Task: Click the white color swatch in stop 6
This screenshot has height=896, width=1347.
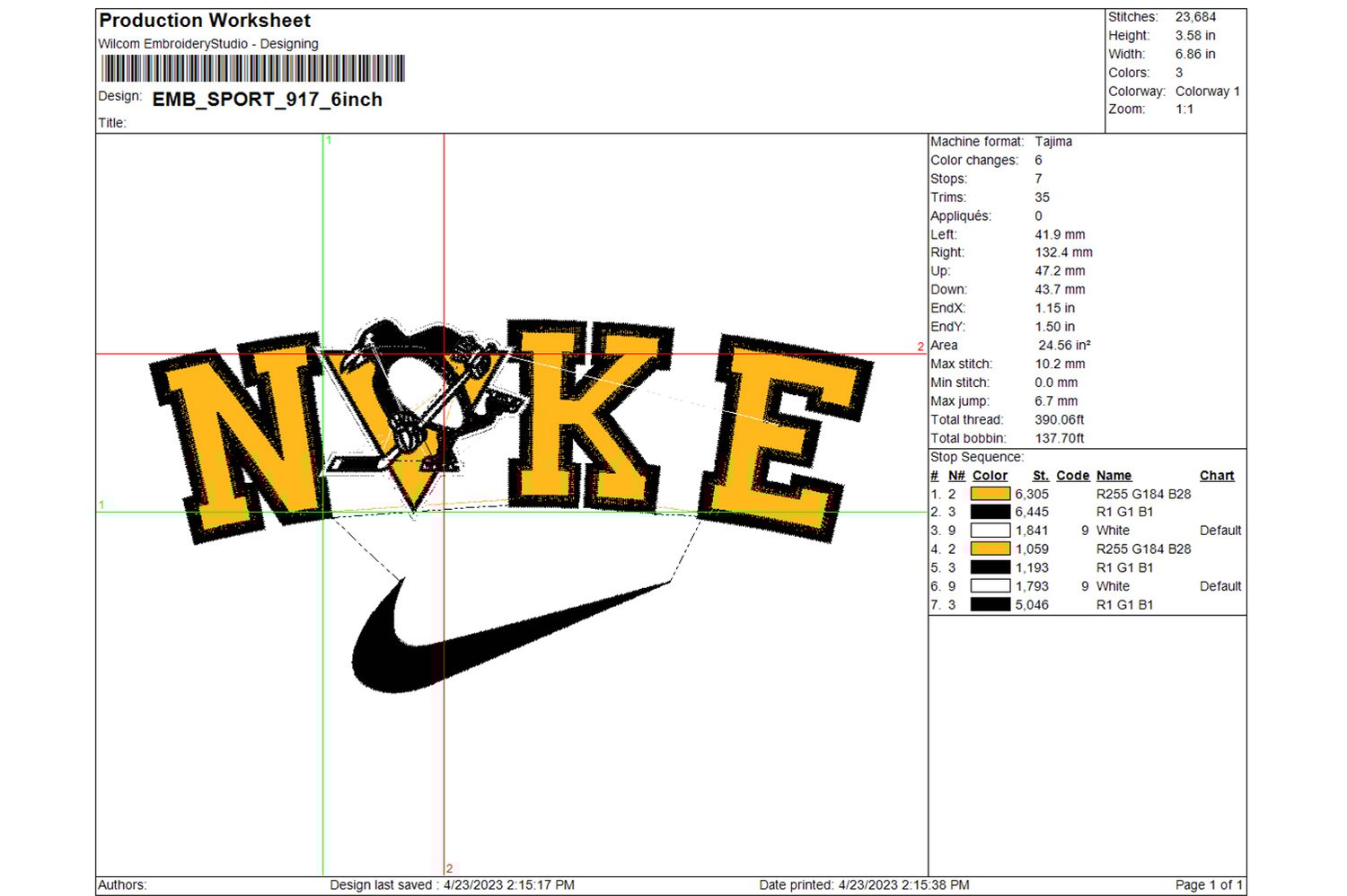Action: [990, 586]
